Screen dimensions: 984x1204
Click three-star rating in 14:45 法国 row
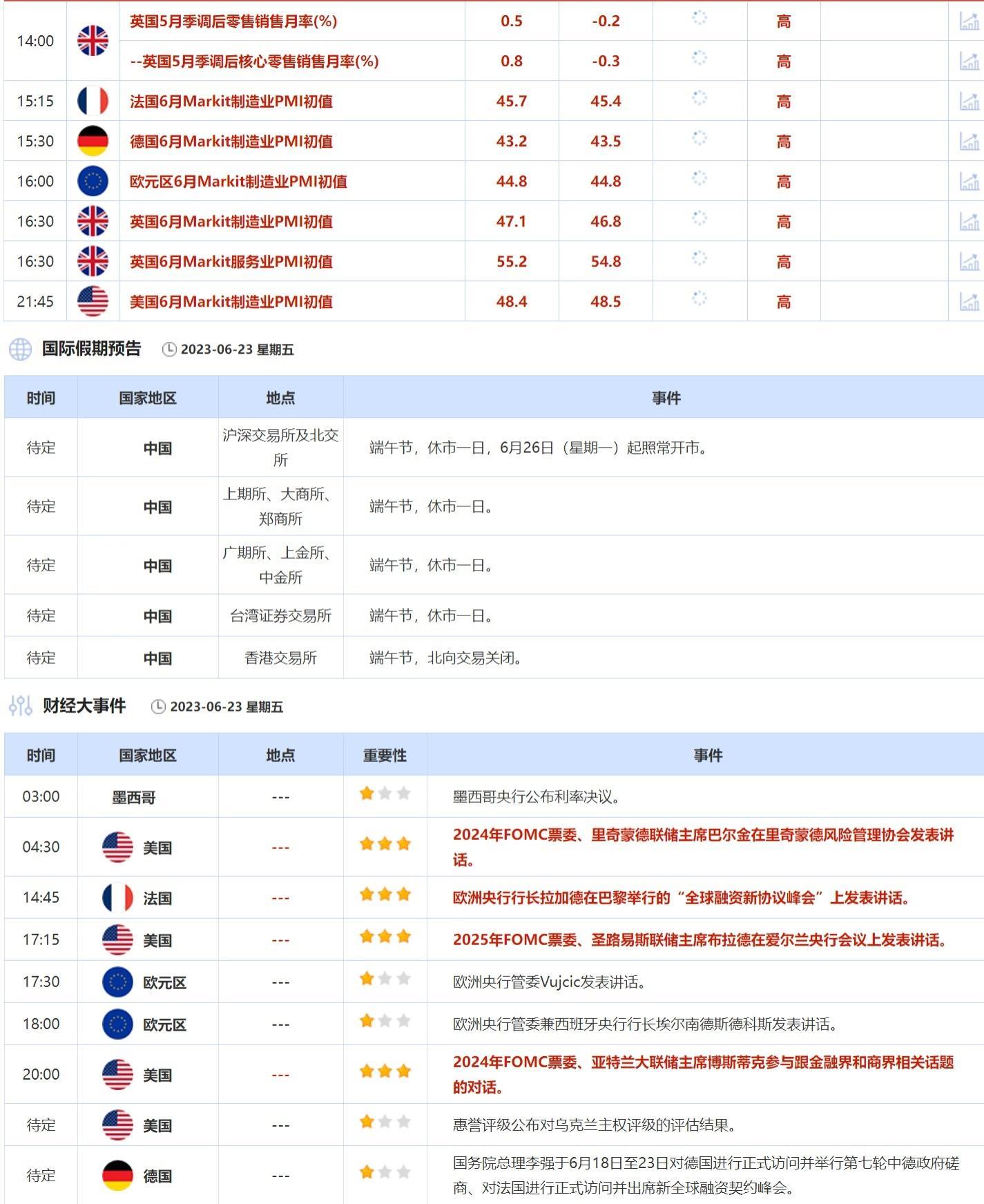[x=385, y=895]
